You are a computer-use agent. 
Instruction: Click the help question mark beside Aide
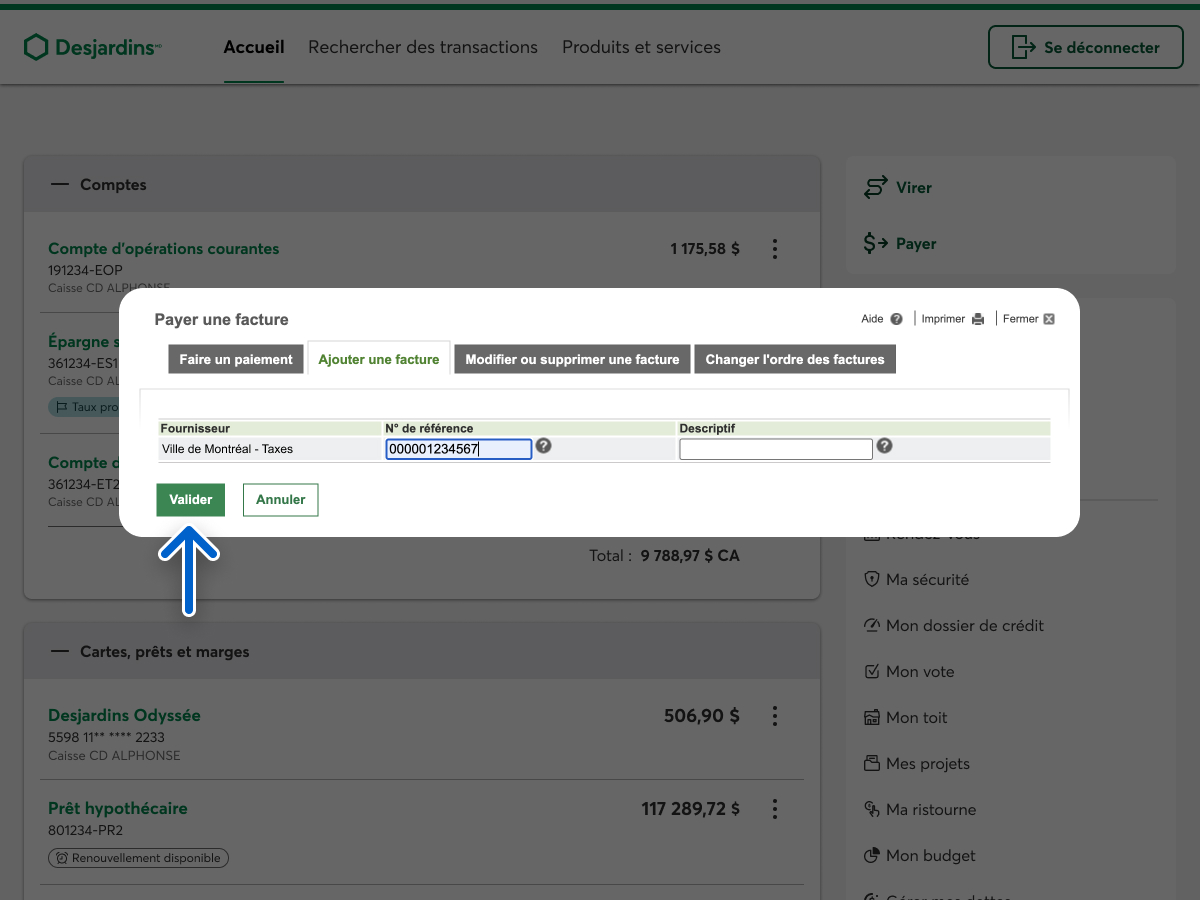click(896, 319)
